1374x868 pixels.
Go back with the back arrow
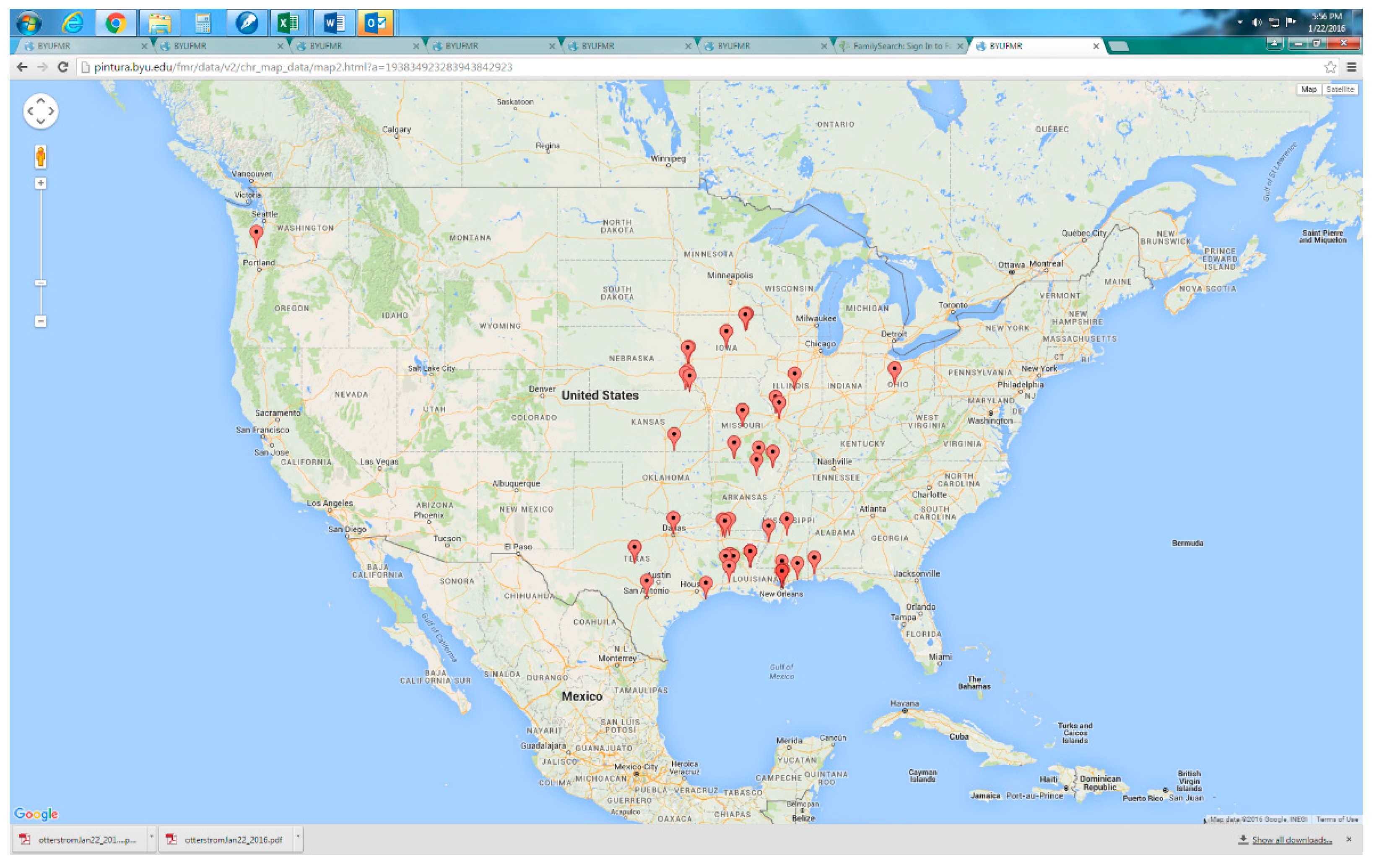click(22, 68)
